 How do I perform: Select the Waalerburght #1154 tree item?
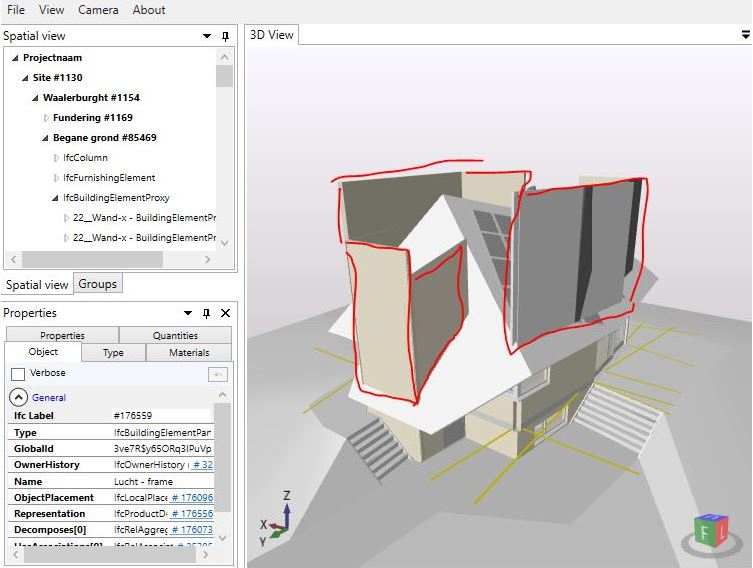(x=91, y=97)
